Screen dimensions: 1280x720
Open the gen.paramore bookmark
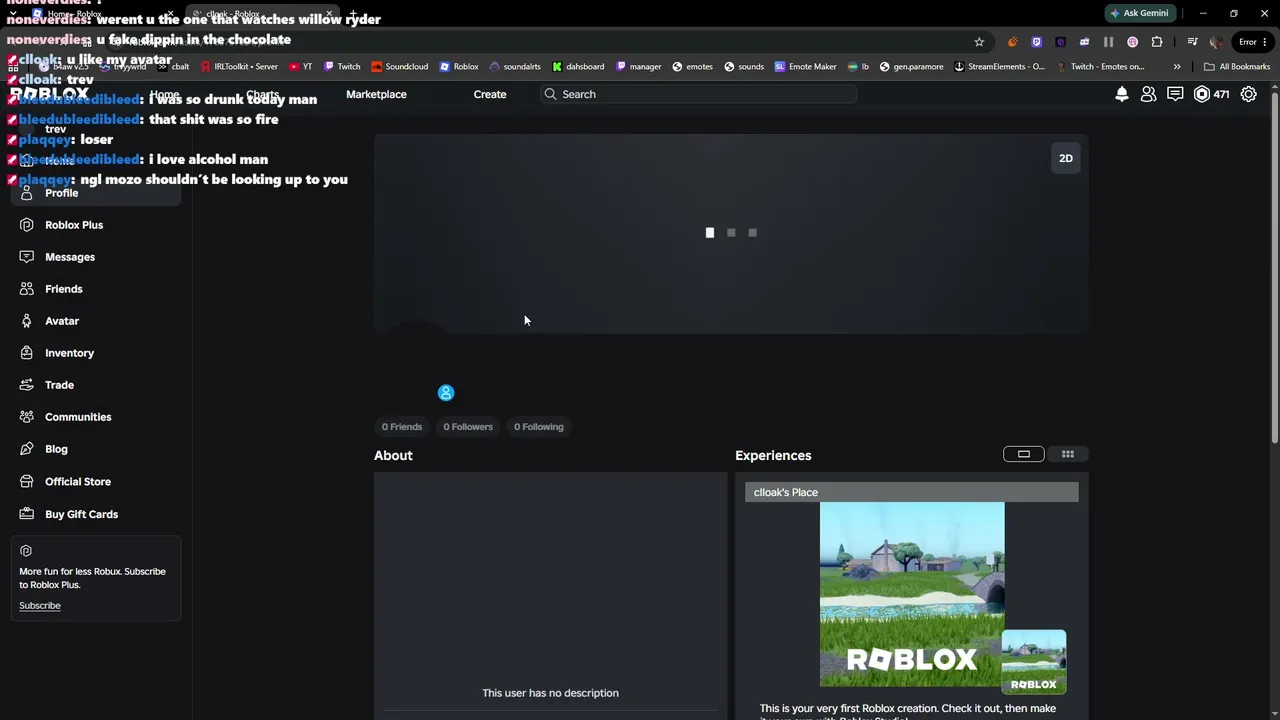[x=911, y=67]
